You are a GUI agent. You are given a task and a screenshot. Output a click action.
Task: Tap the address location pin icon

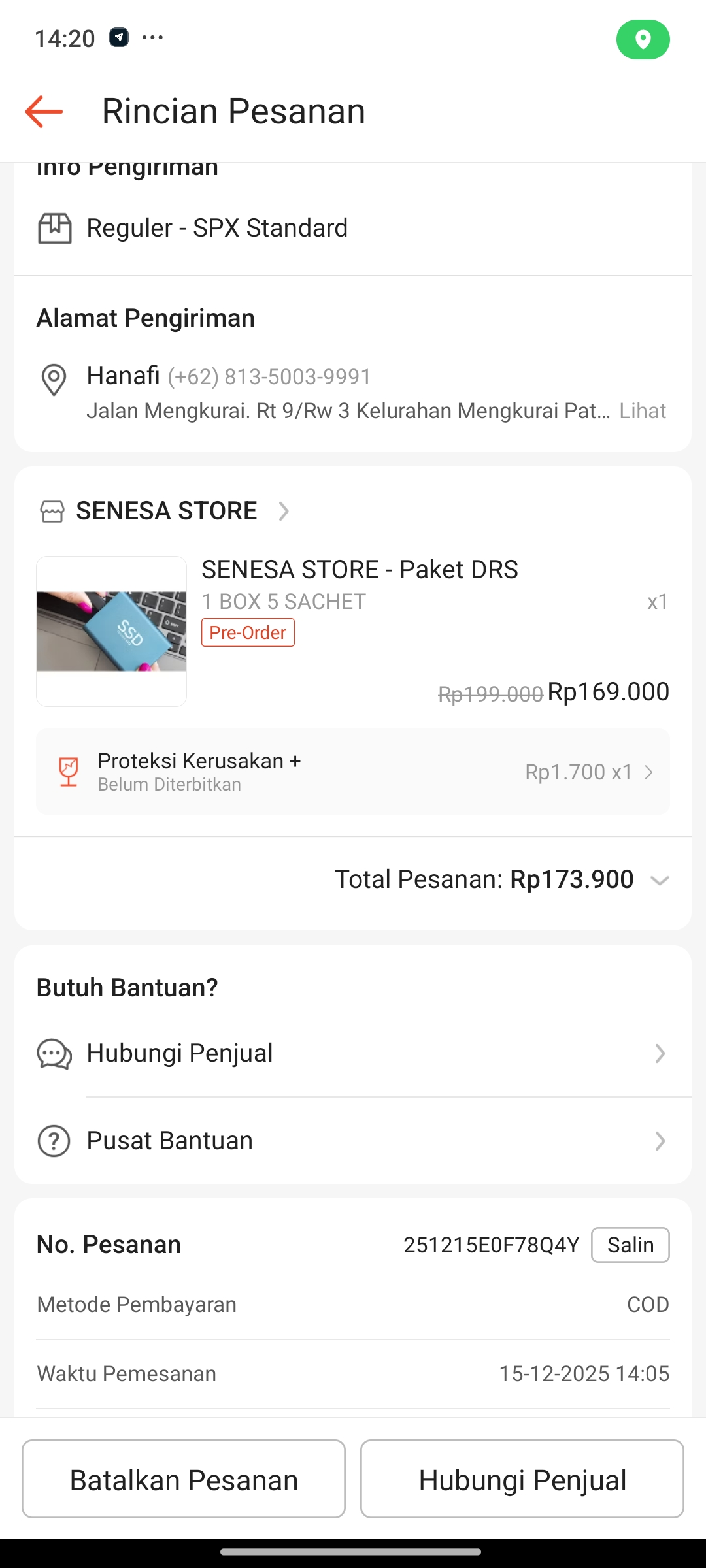point(54,380)
